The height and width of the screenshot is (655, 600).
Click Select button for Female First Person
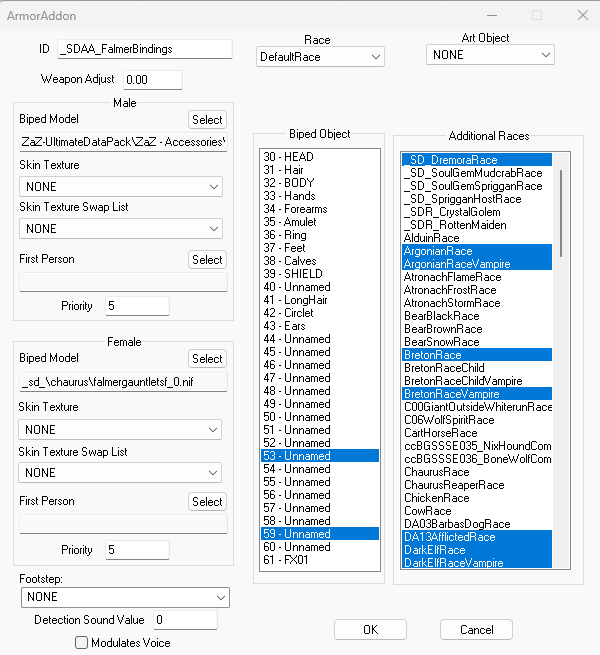207,501
